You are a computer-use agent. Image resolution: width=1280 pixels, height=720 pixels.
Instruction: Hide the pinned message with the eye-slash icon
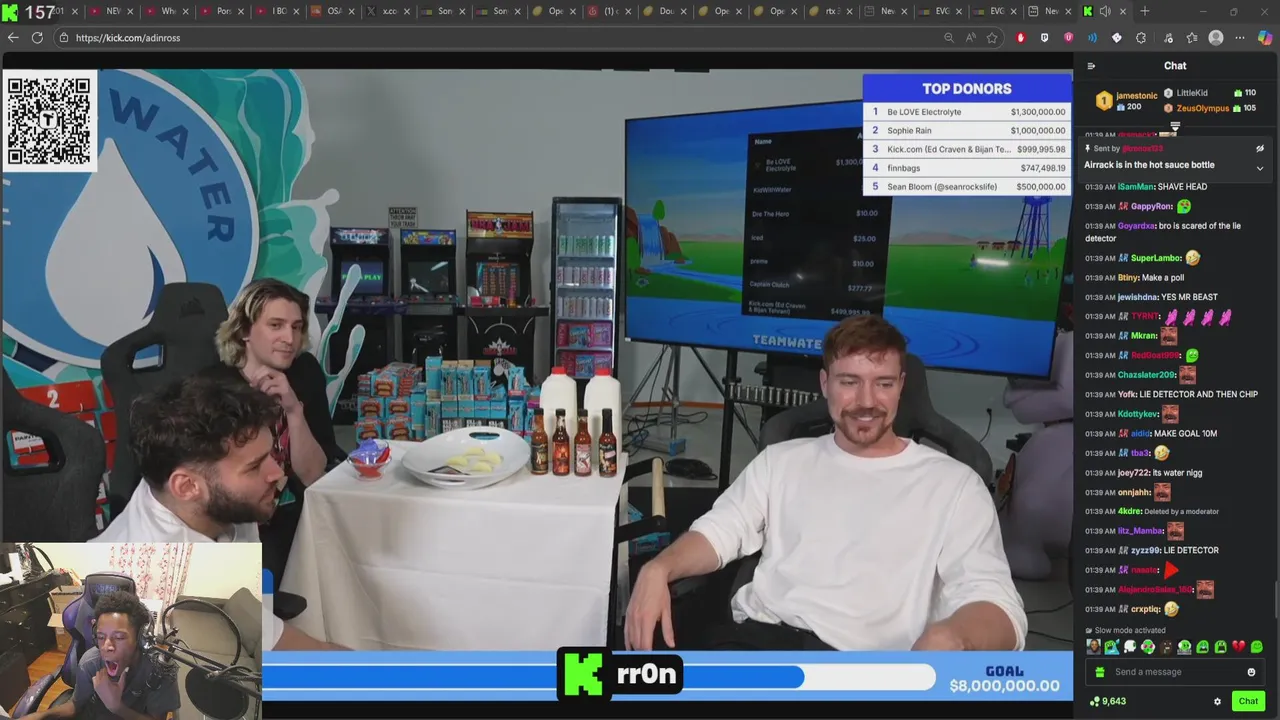pyautogui.click(x=1260, y=148)
